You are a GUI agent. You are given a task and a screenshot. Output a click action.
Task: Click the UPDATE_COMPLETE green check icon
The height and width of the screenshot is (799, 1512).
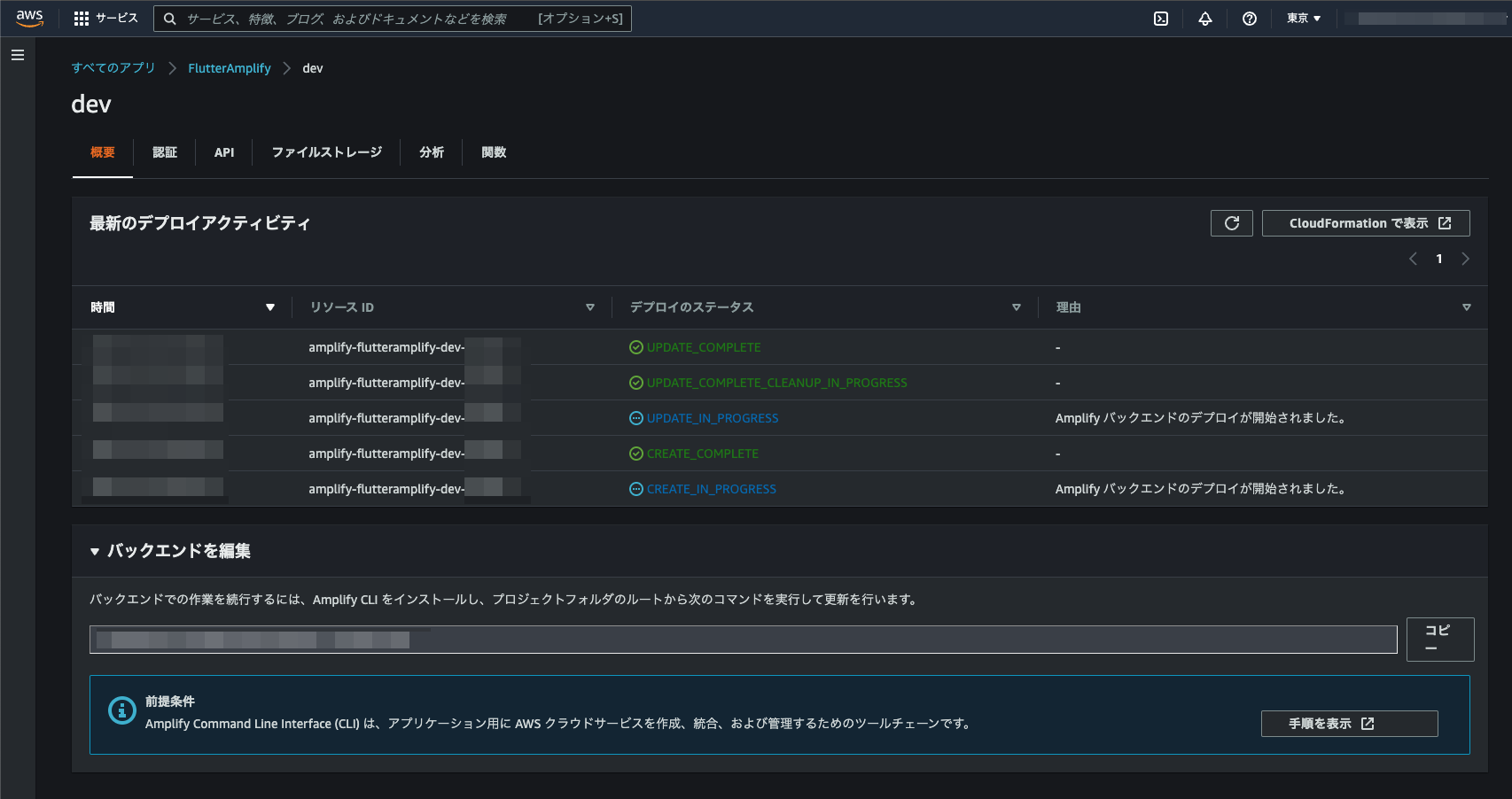[636, 347]
